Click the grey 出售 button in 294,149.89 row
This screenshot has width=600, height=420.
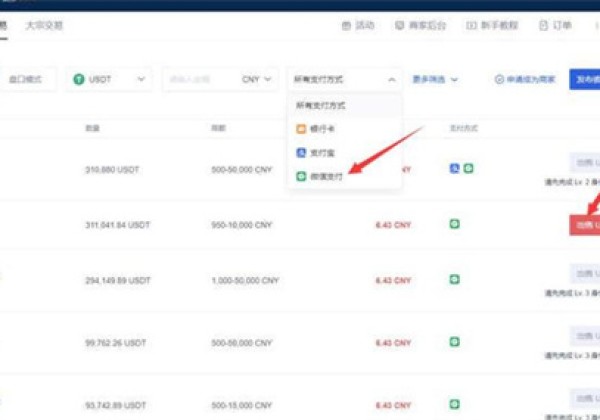coord(585,274)
